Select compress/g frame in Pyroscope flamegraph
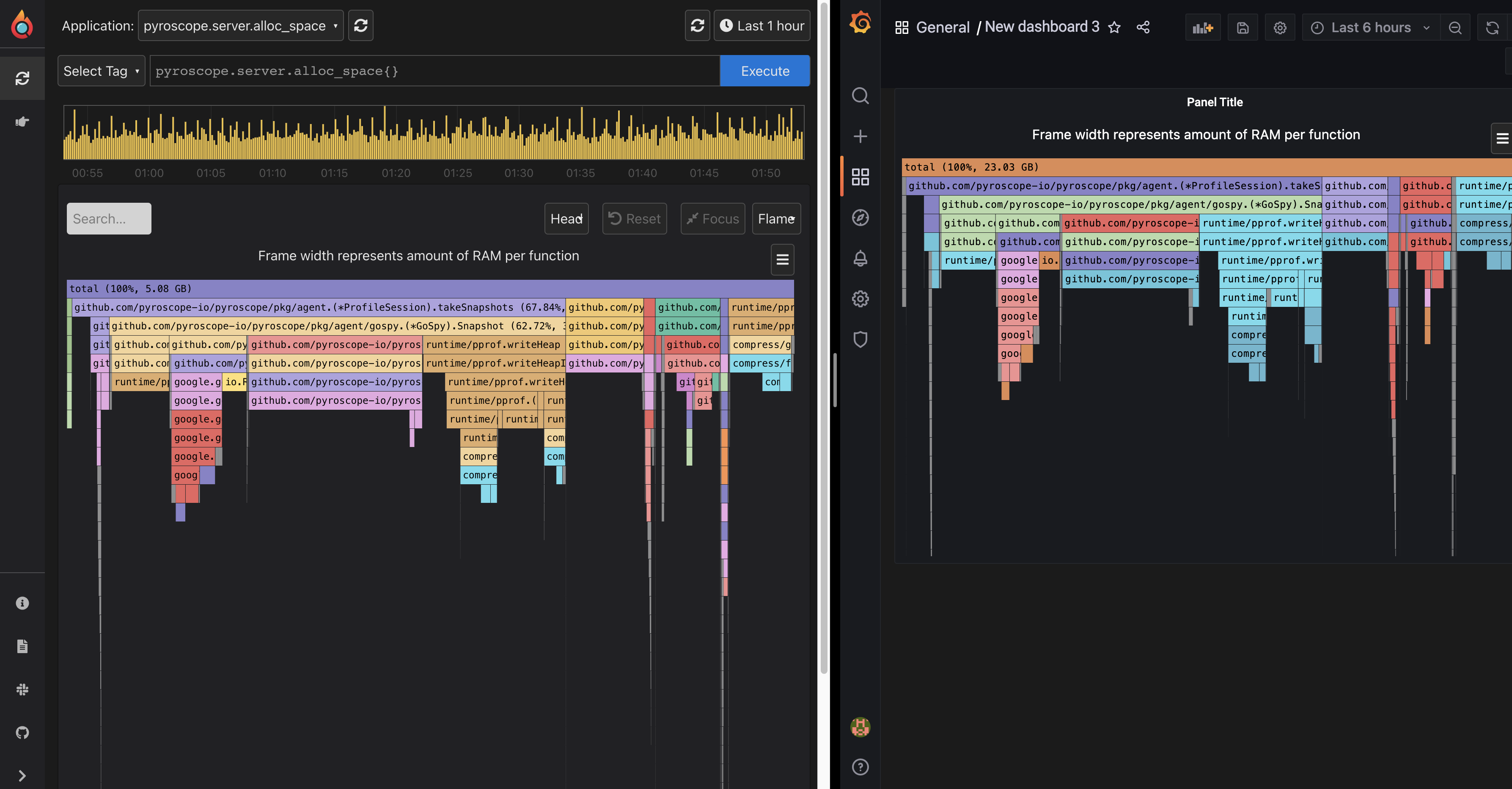The image size is (1512, 789). pyautogui.click(x=761, y=344)
